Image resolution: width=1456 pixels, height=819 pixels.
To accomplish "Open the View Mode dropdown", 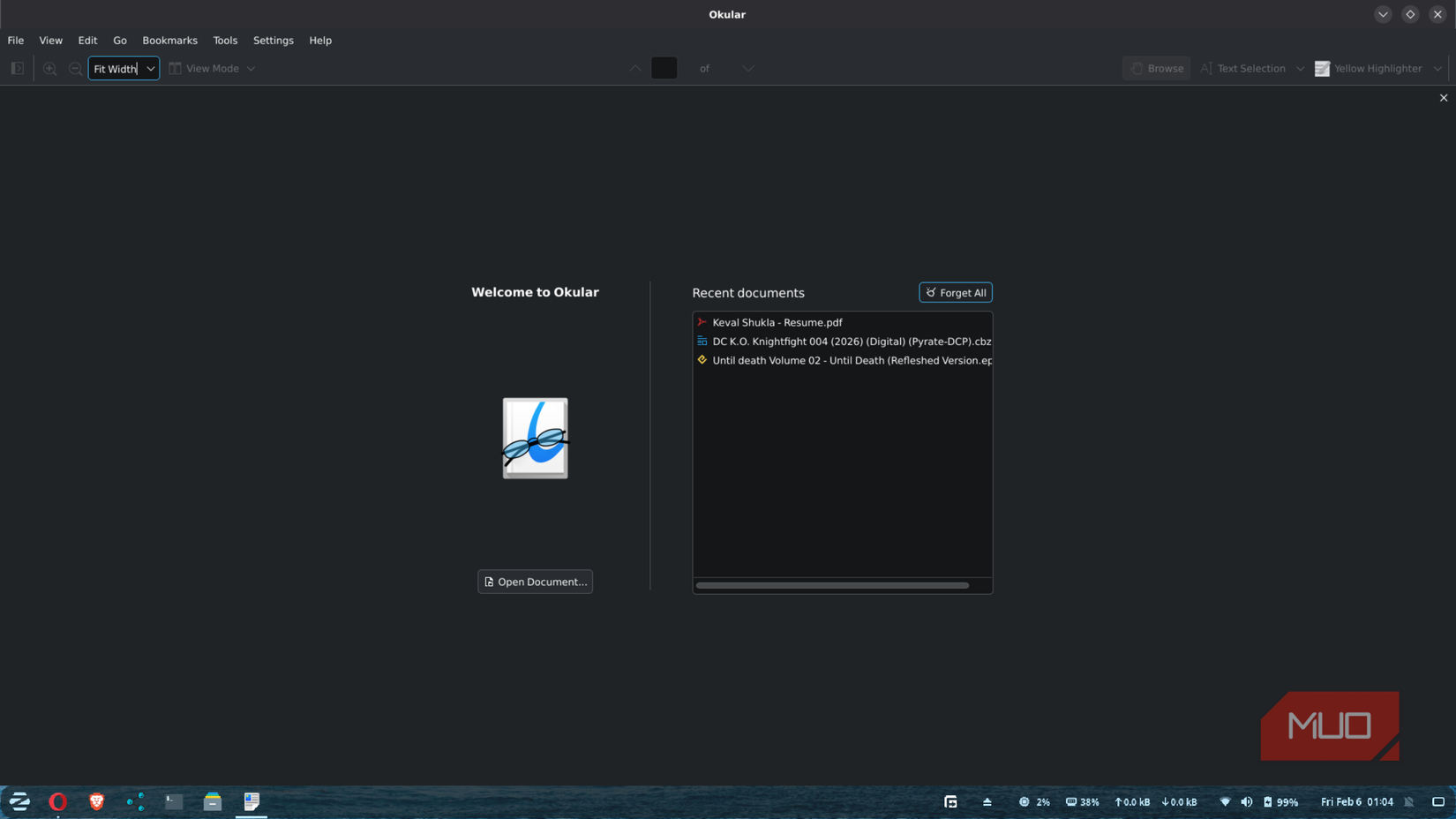I will tap(212, 68).
